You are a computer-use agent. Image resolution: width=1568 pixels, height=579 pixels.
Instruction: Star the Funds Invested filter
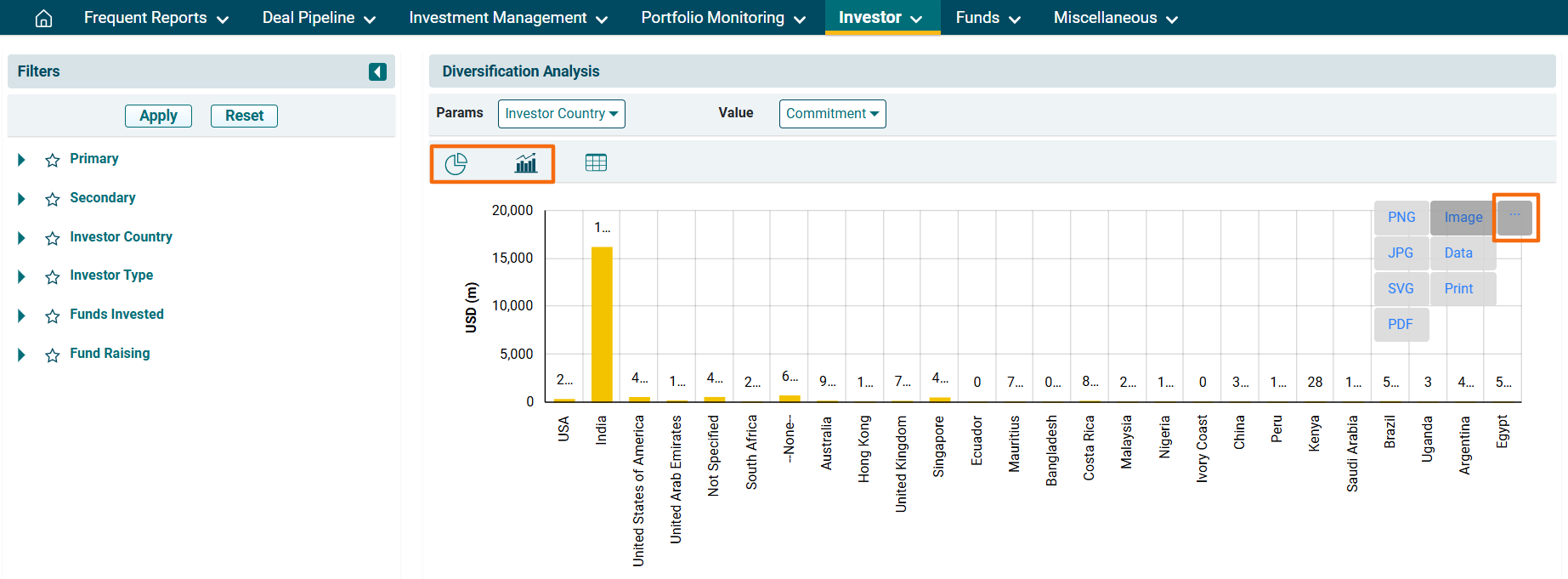[x=53, y=315]
